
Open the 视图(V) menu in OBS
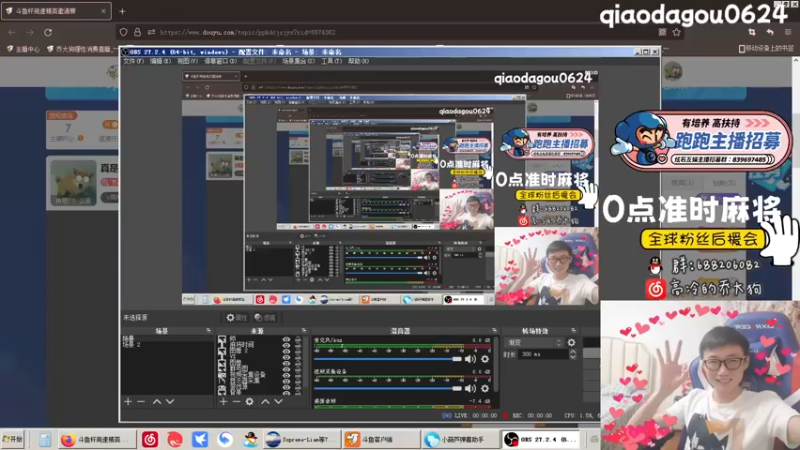click(x=187, y=61)
